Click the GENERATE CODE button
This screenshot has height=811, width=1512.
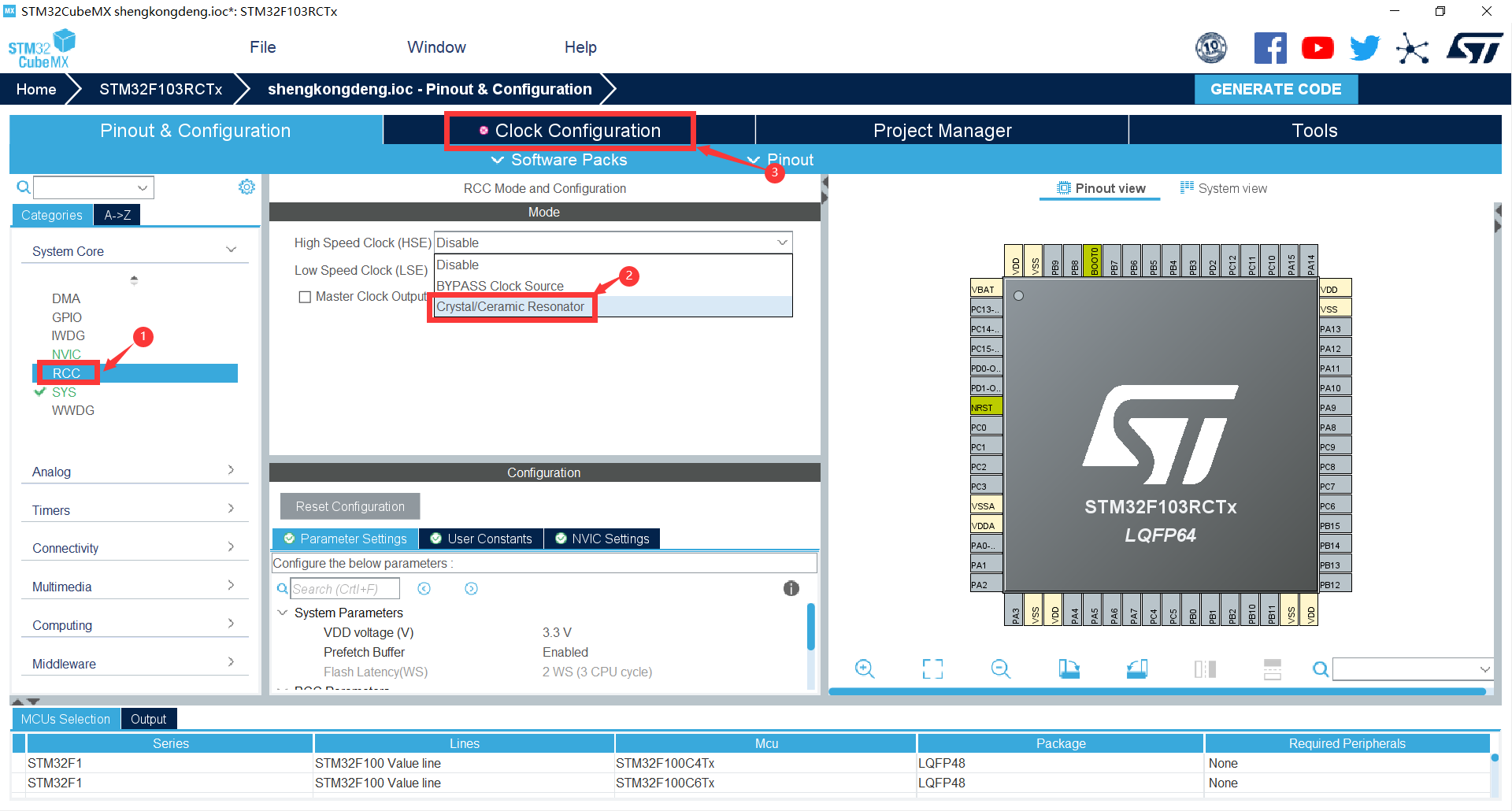click(x=1276, y=89)
